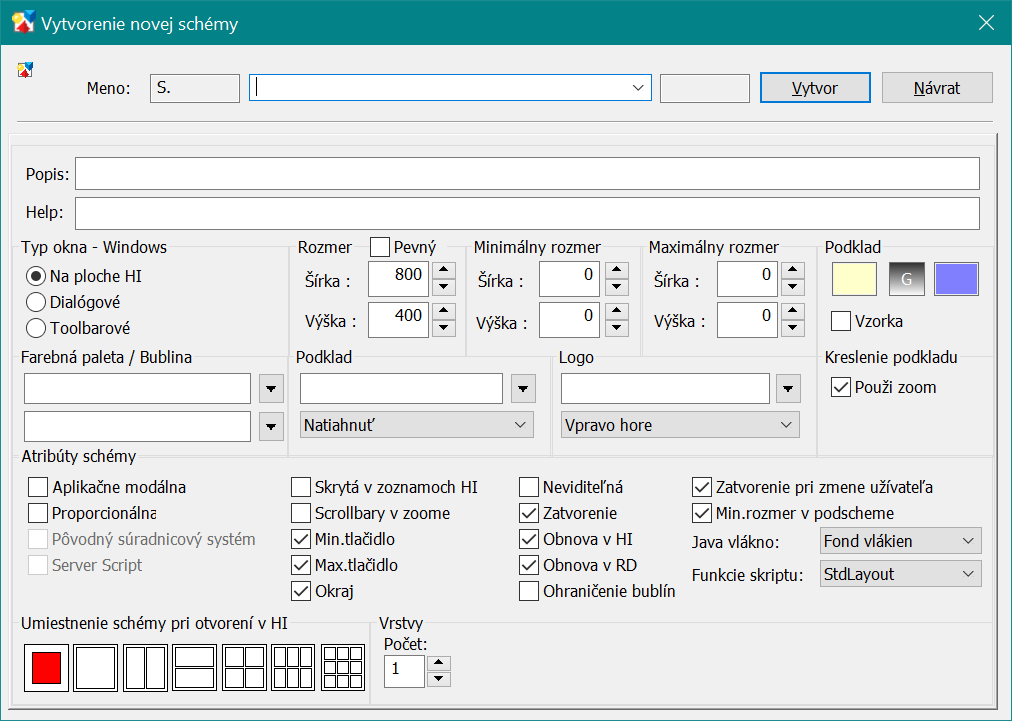Enable the Pevný fixed size checkbox

coord(381,247)
